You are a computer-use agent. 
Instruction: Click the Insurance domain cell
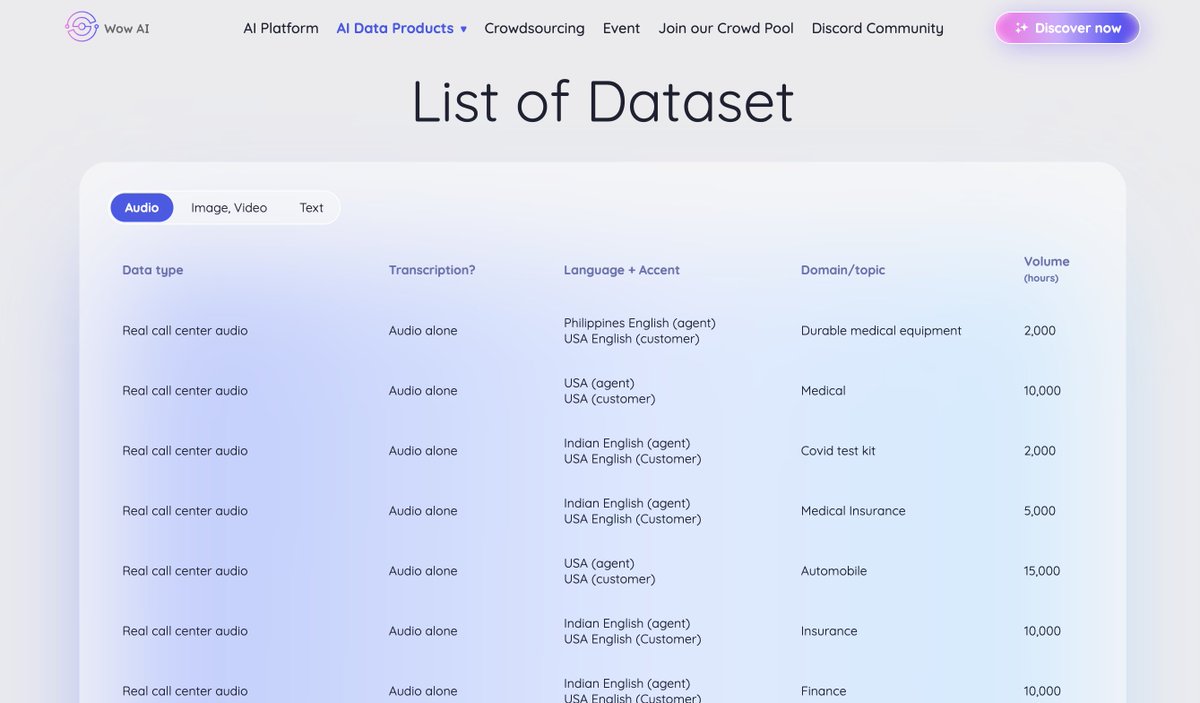(829, 631)
